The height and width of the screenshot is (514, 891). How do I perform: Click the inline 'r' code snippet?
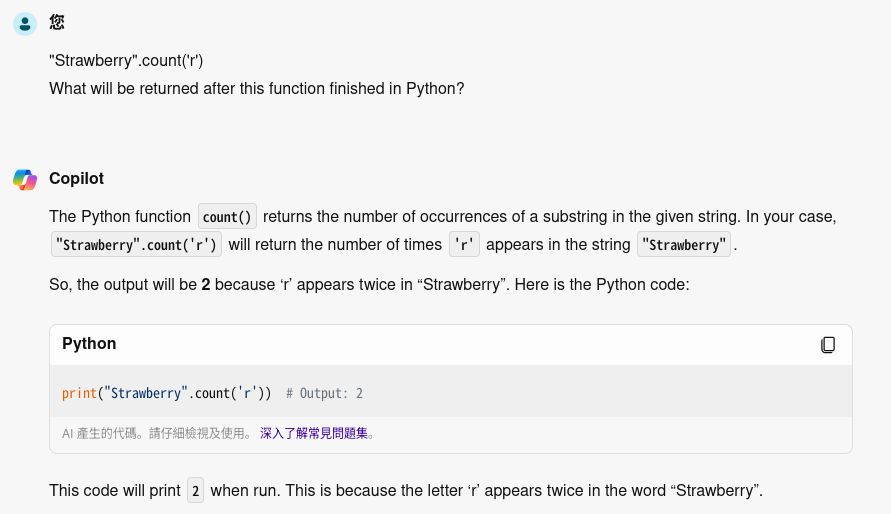tap(464, 245)
